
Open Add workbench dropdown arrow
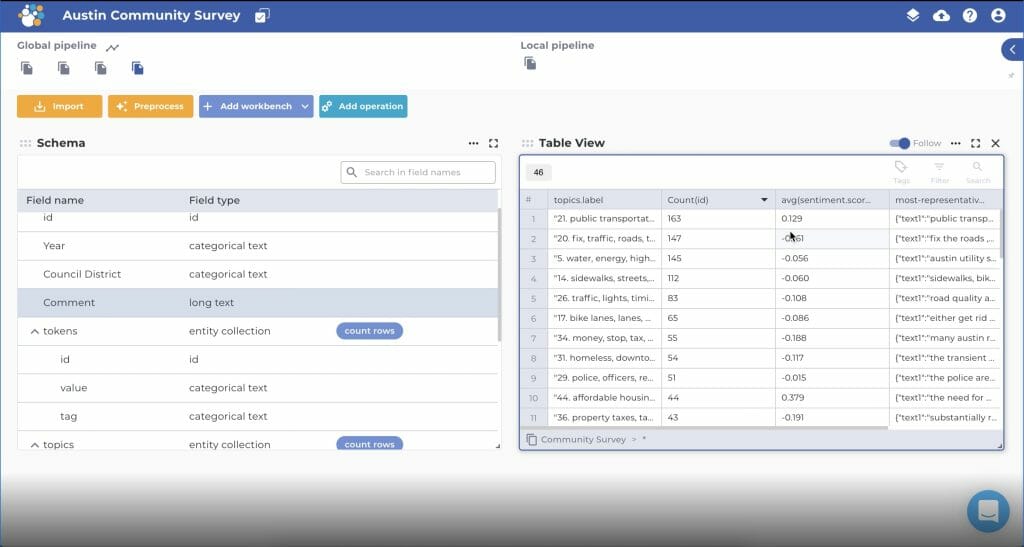click(305, 106)
